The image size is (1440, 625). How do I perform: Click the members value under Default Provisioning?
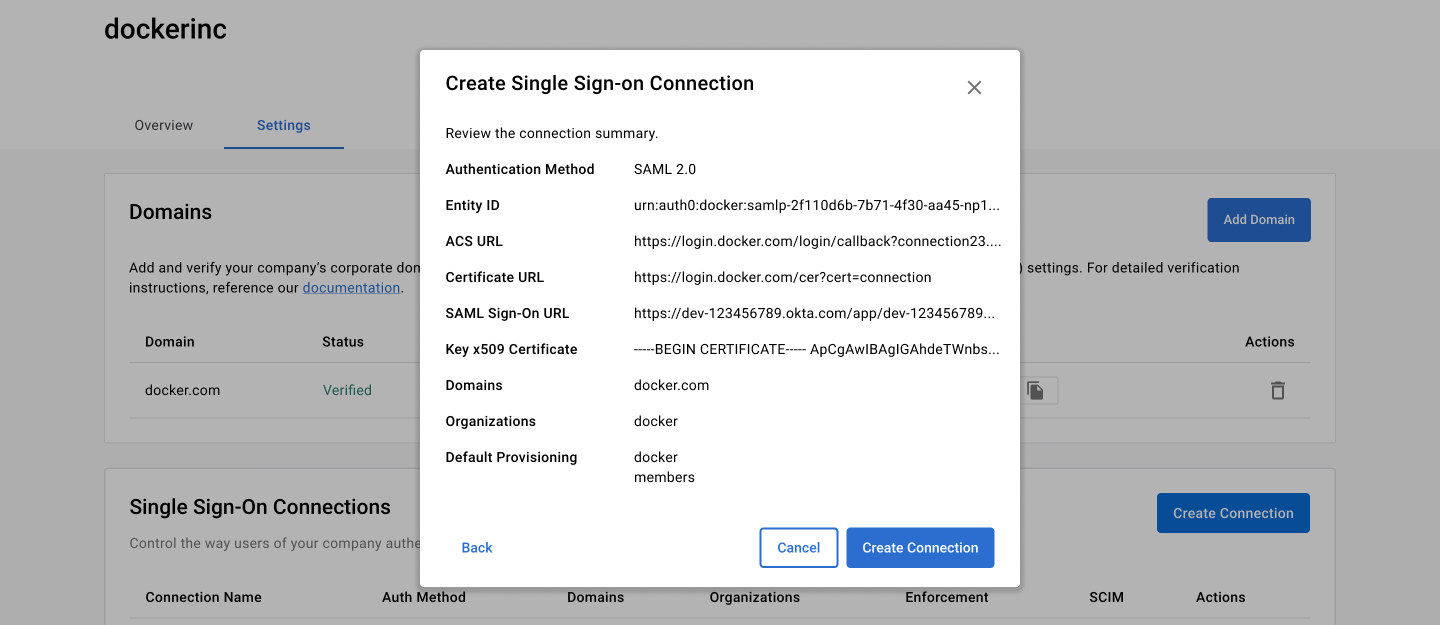coord(664,478)
